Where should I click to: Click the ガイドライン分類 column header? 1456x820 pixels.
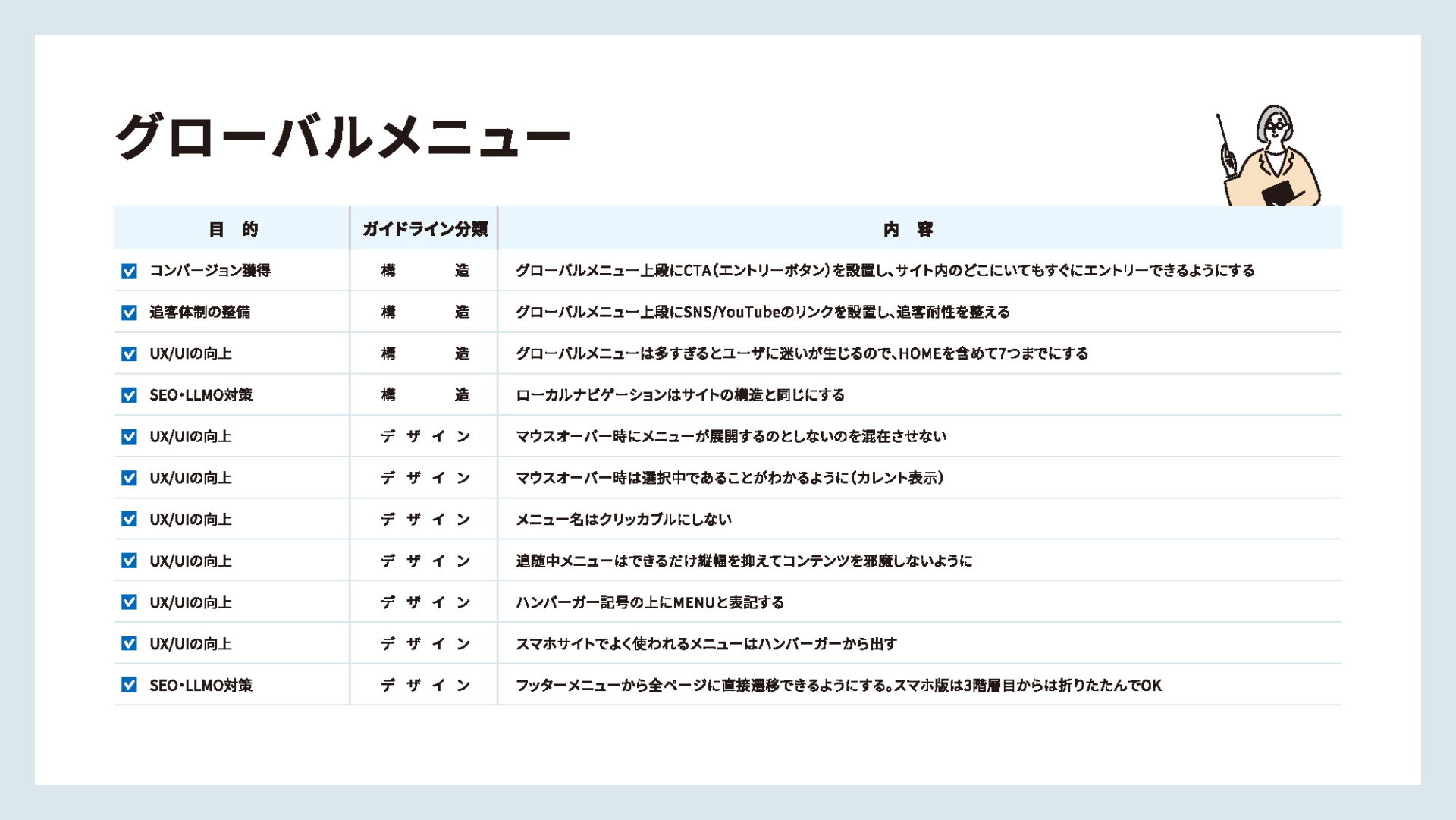[x=424, y=229]
